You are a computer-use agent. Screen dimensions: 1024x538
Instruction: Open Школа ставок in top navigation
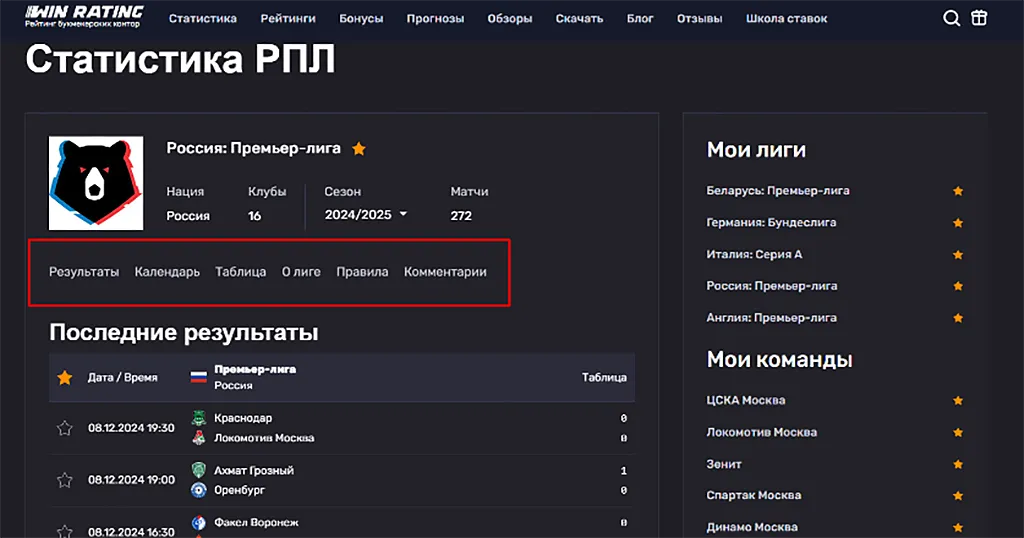[x=786, y=18]
